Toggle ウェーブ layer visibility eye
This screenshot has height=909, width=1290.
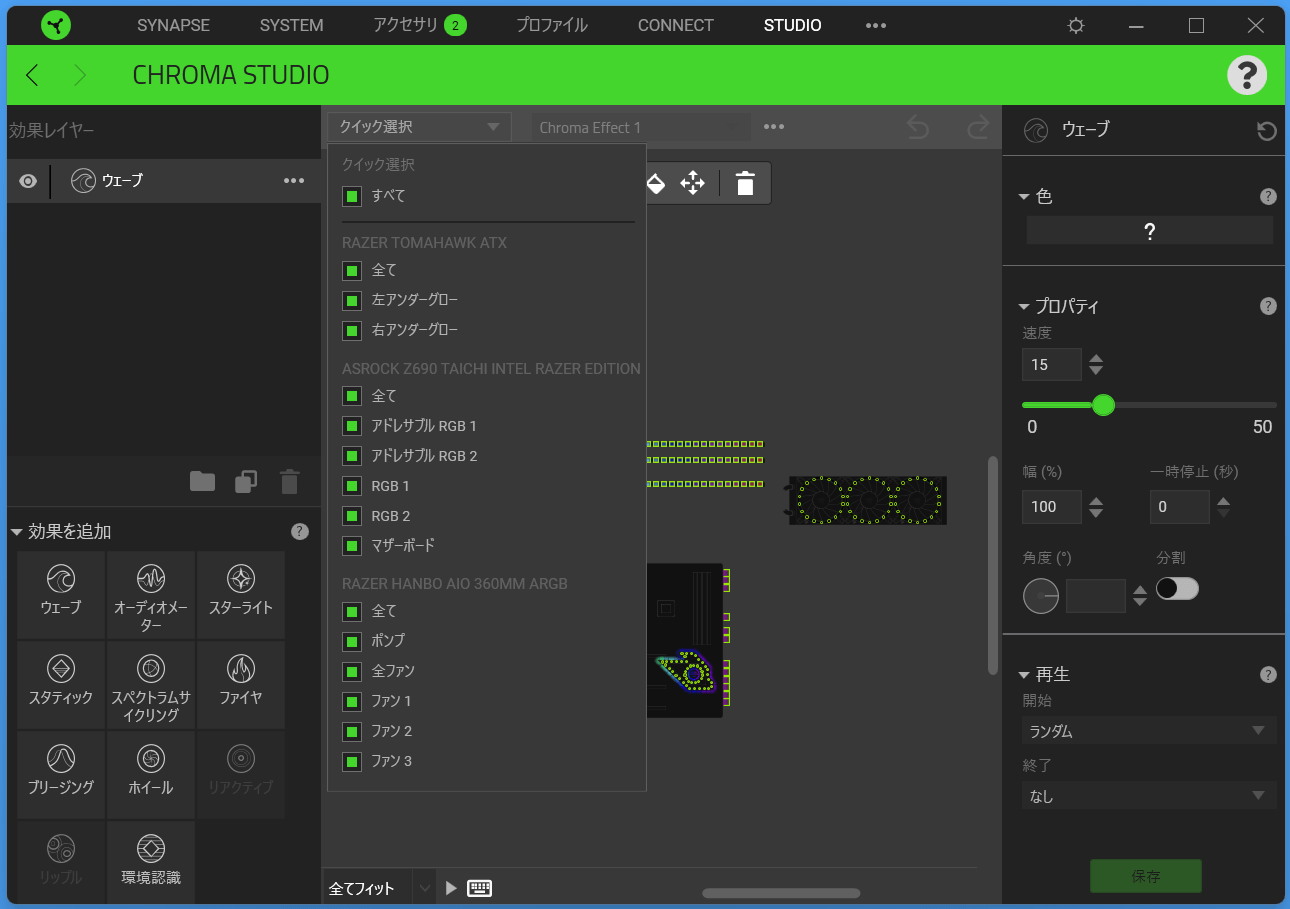click(x=28, y=181)
